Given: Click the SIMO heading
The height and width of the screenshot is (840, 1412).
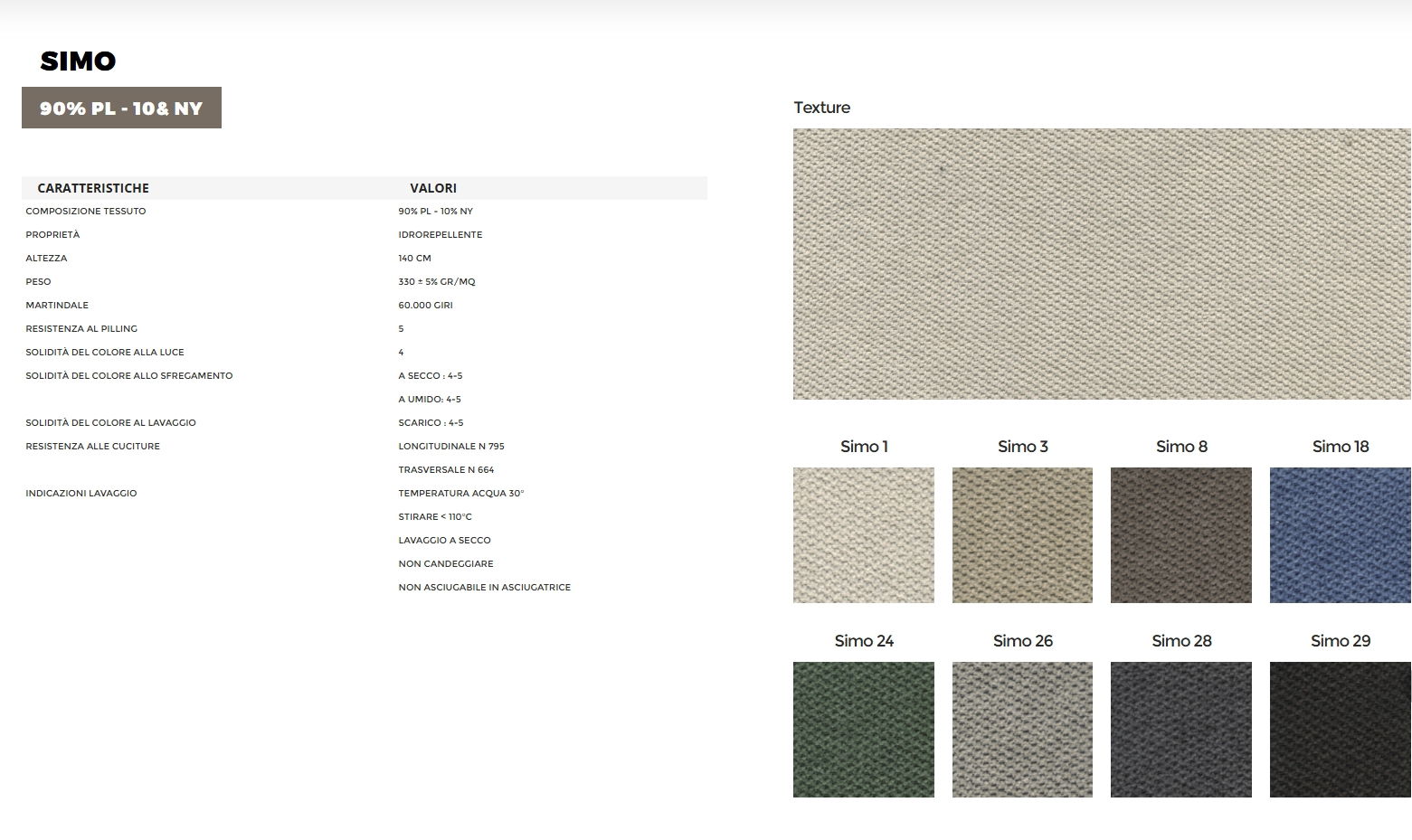Looking at the screenshot, I should [x=78, y=61].
